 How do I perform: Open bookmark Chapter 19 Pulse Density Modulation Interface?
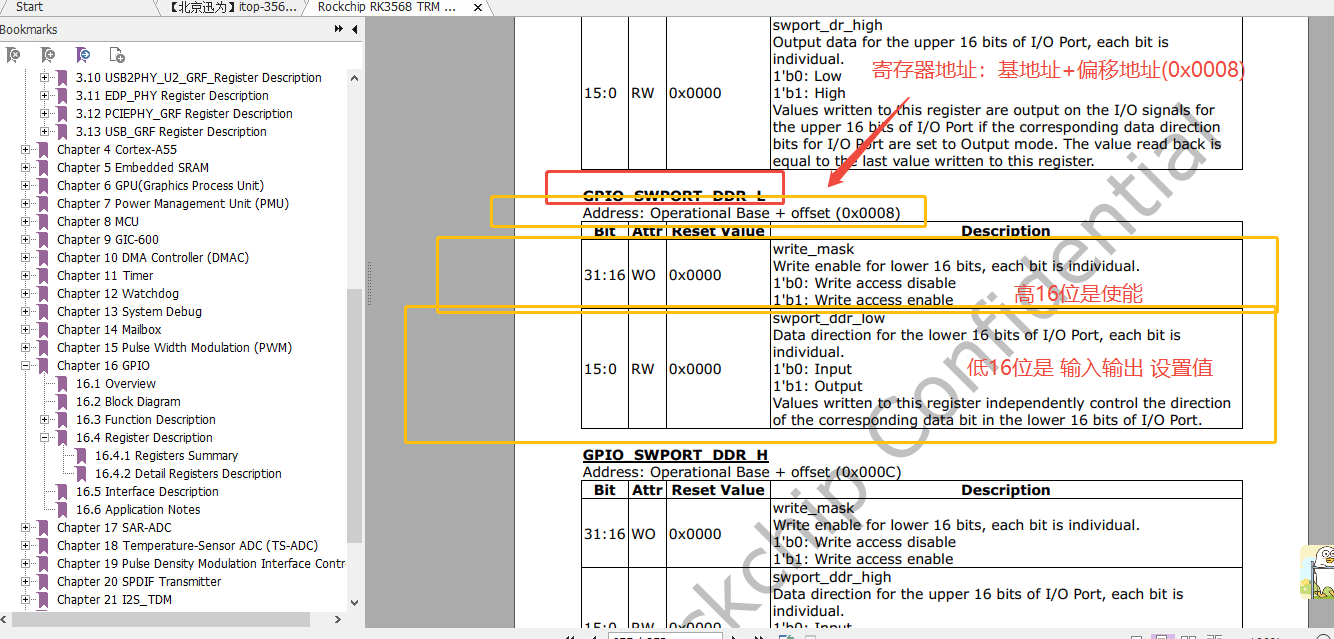point(201,564)
